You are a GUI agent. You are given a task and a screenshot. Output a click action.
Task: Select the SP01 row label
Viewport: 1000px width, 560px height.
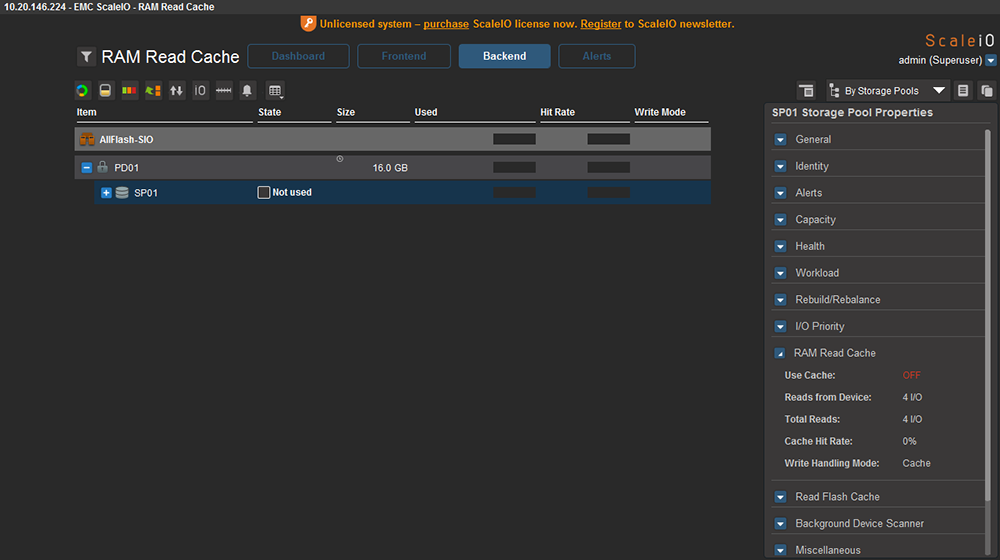click(146, 193)
